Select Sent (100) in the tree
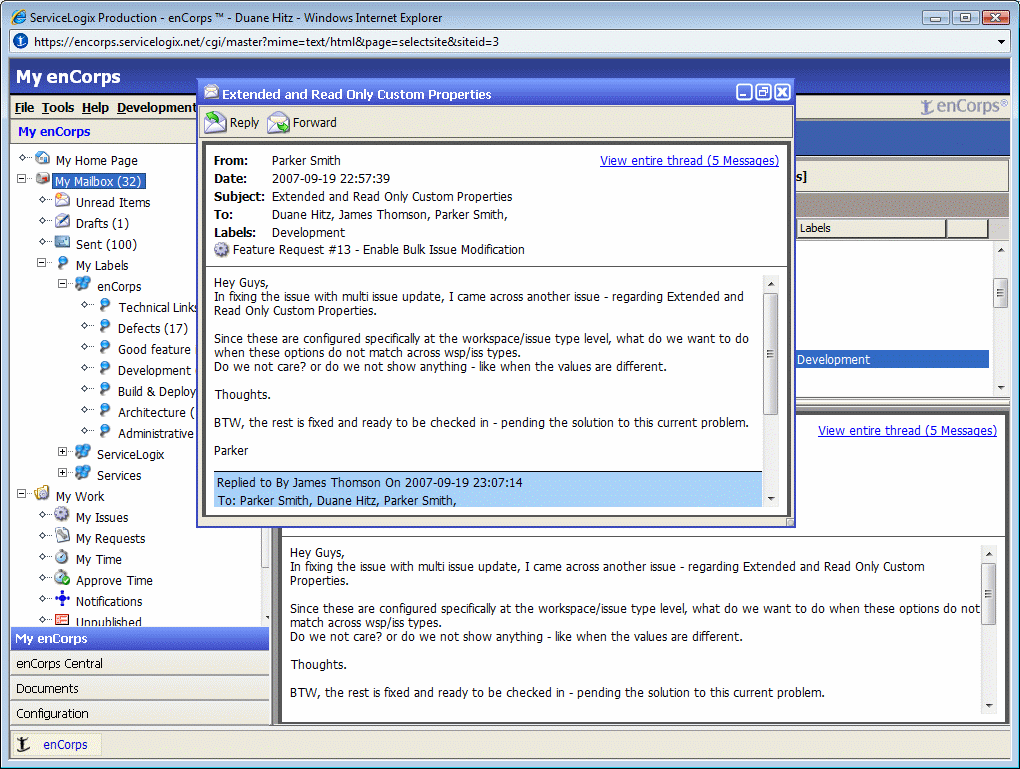1020x769 pixels. pyautogui.click(x=106, y=245)
